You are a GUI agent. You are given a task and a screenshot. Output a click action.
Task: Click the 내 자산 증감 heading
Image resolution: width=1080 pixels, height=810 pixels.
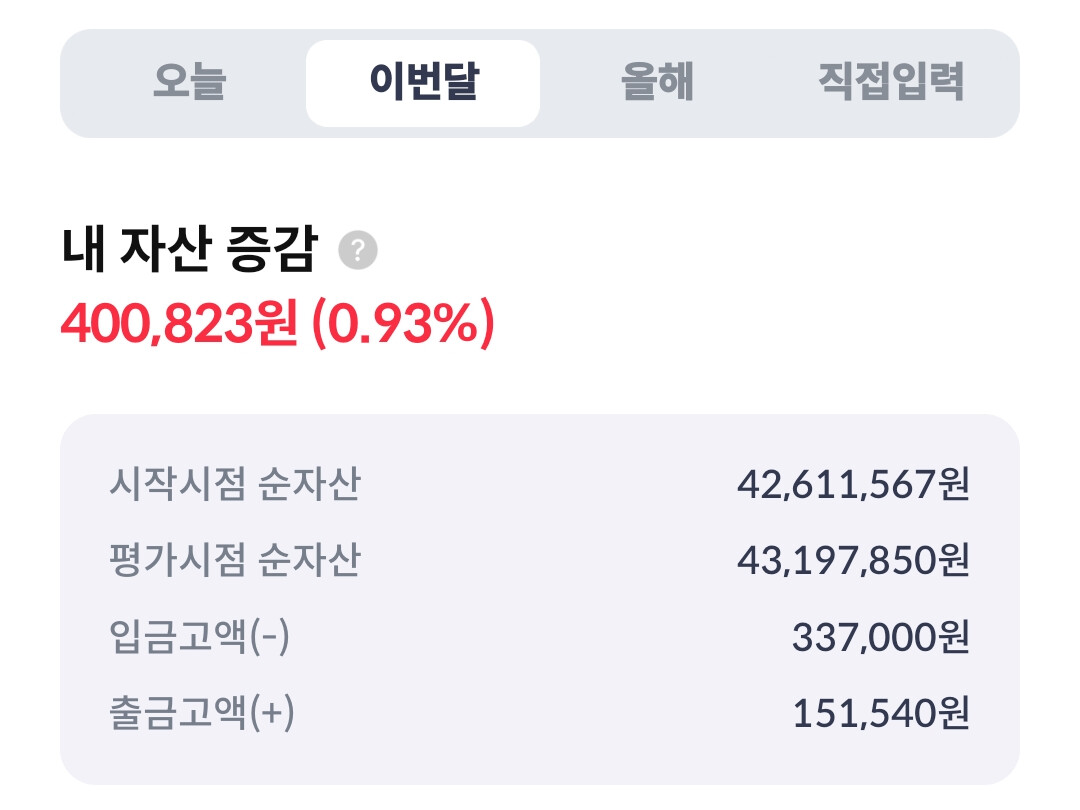pyautogui.click(x=189, y=249)
